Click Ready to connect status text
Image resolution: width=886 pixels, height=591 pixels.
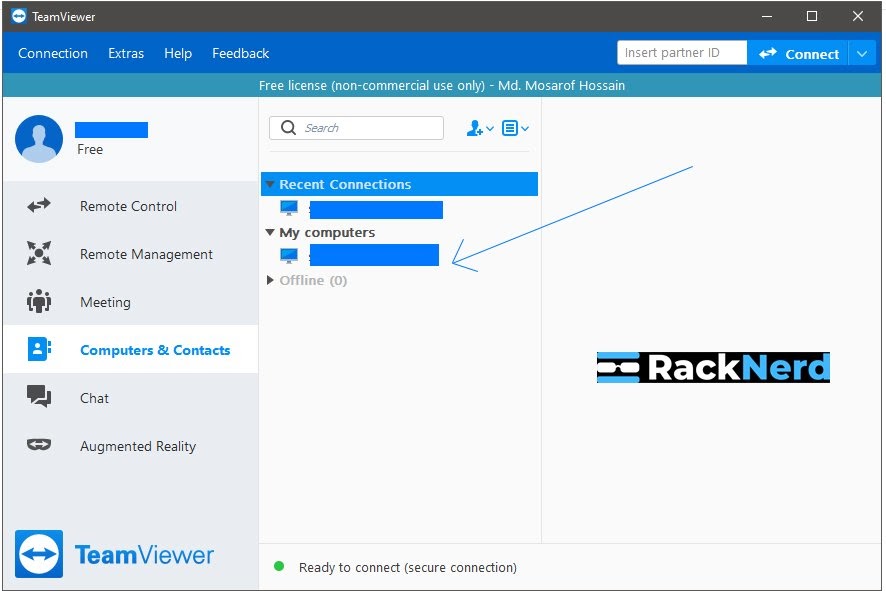click(408, 567)
